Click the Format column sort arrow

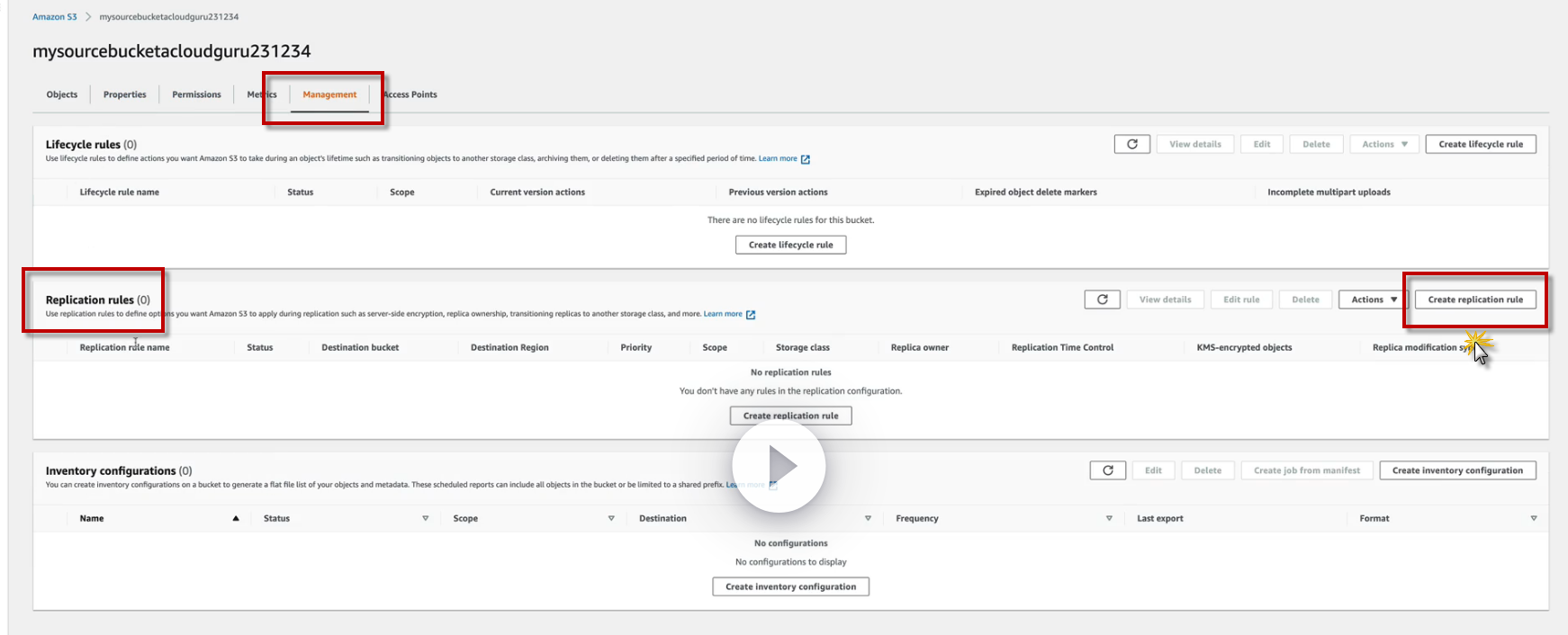pyautogui.click(x=1534, y=519)
